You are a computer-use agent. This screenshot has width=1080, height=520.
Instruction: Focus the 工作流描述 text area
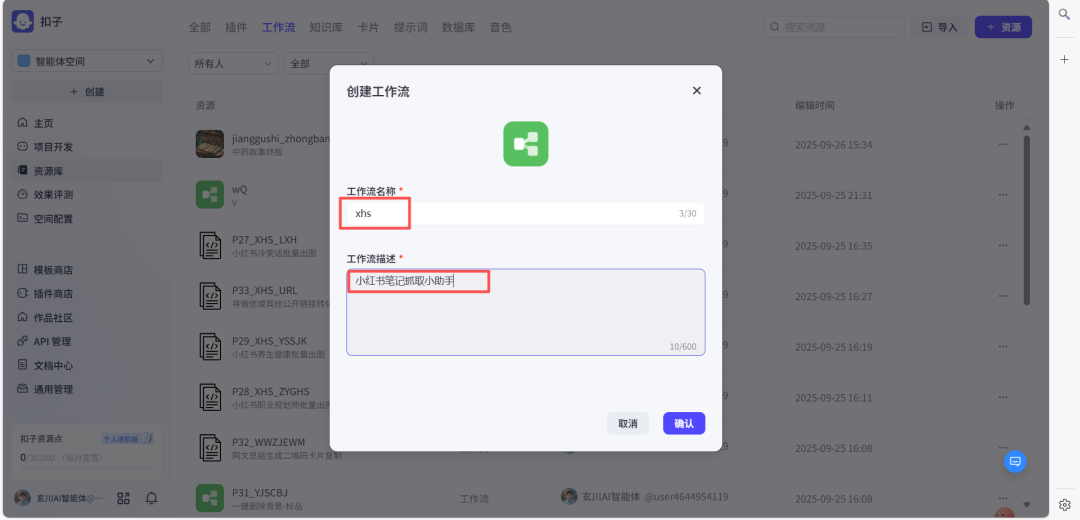tap(526, 312)
